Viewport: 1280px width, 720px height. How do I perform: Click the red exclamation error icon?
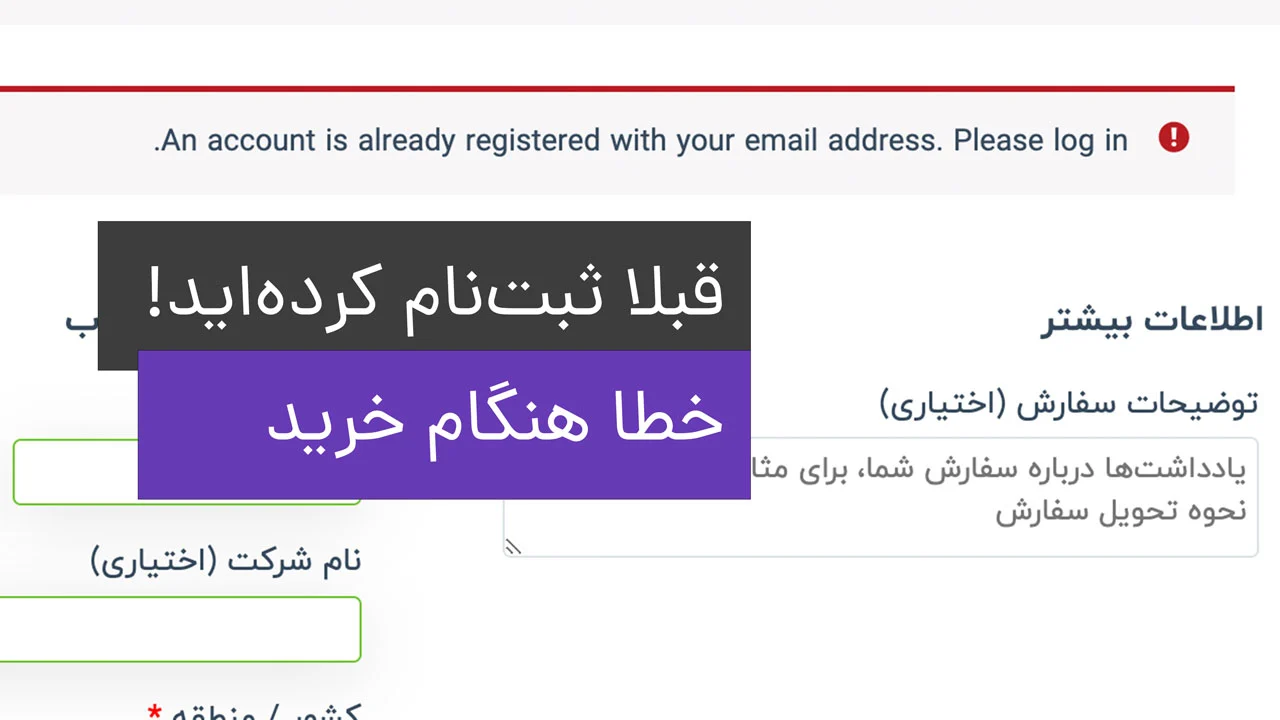tap(1174, 138)
